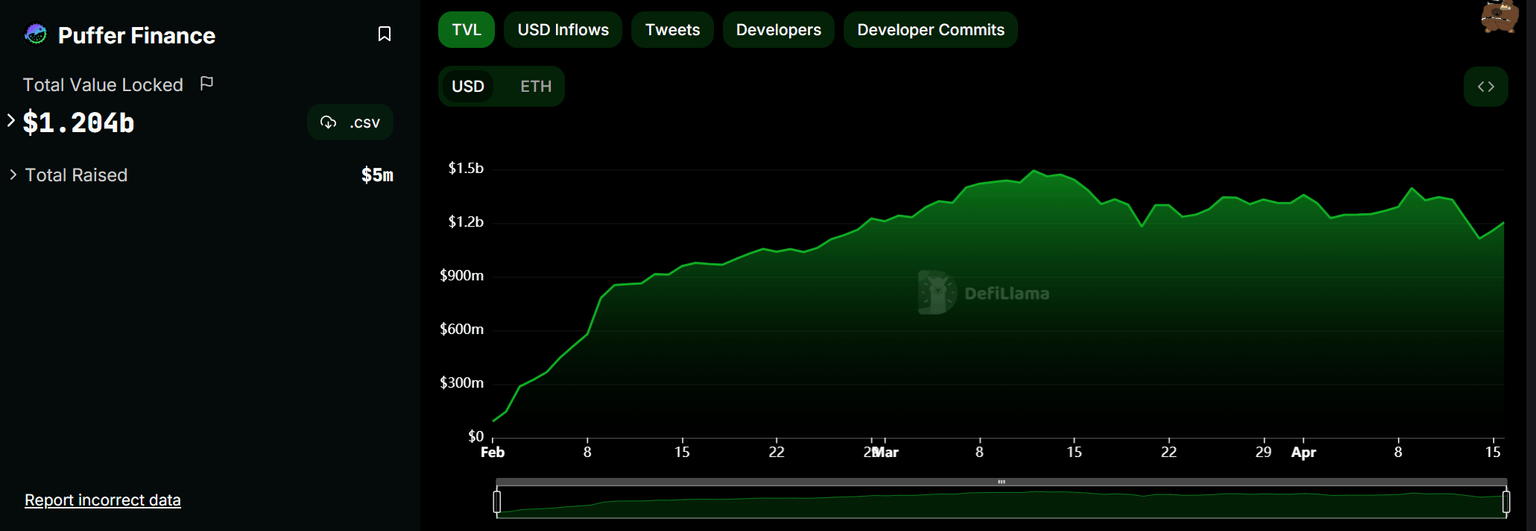Toggle the Developers chart series
The image size is (1536, 531).
(x=778, y=30)
